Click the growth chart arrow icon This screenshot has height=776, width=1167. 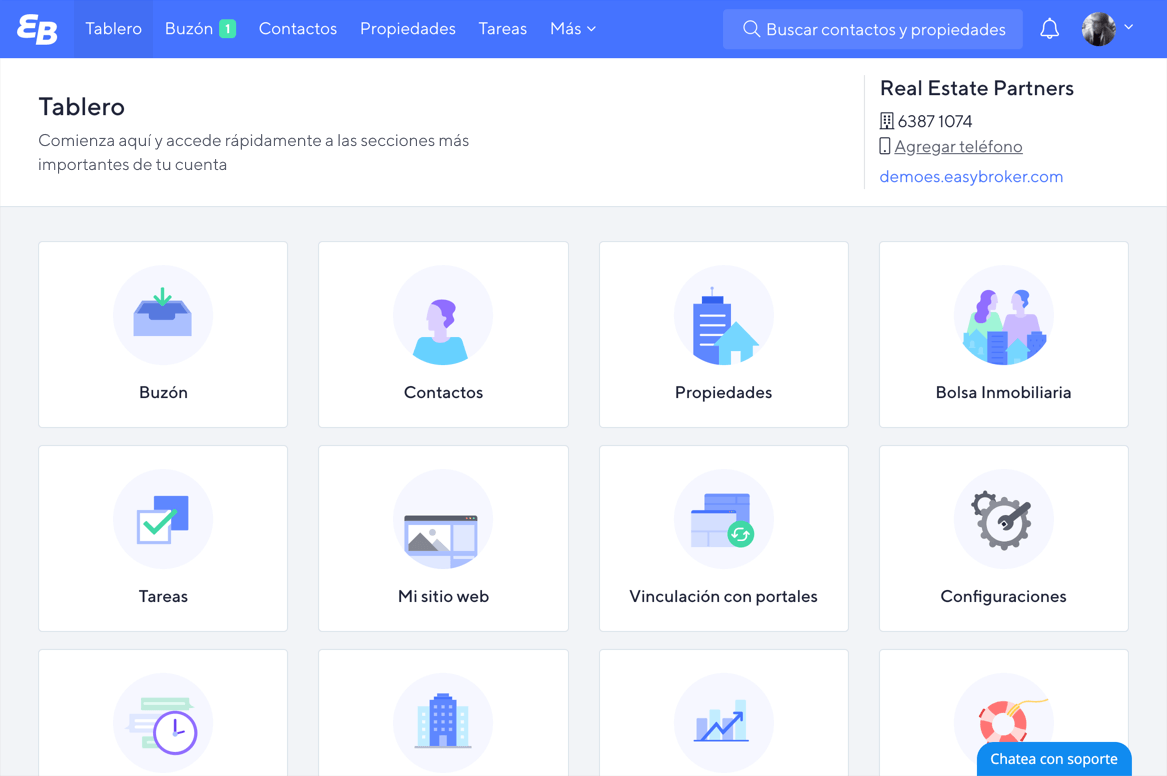723,722
